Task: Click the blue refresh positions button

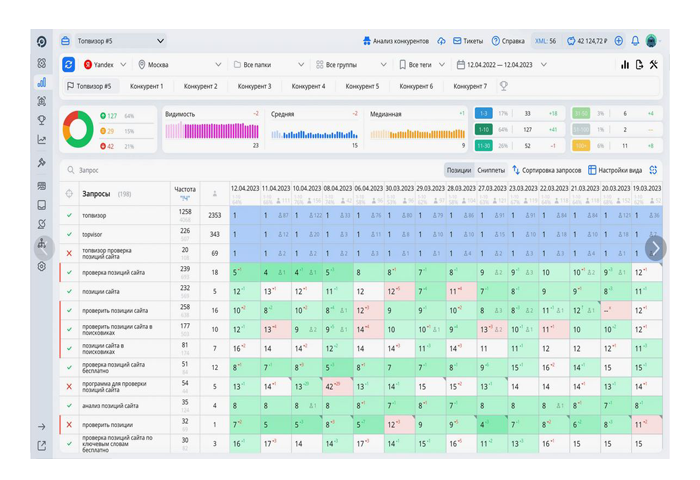Action: pyautogui.click(x=68, y=64)
